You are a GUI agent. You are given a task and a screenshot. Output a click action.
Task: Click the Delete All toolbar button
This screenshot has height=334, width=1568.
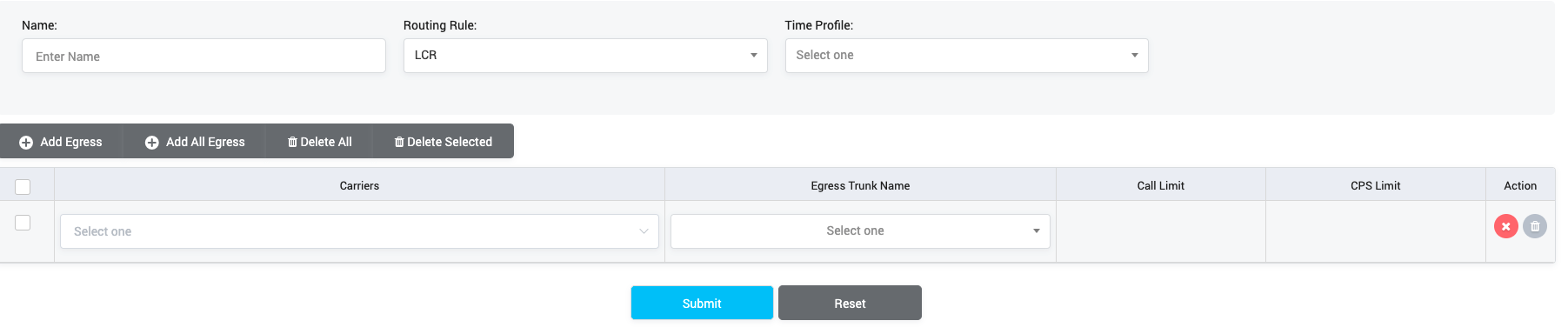tap(319, 142)
